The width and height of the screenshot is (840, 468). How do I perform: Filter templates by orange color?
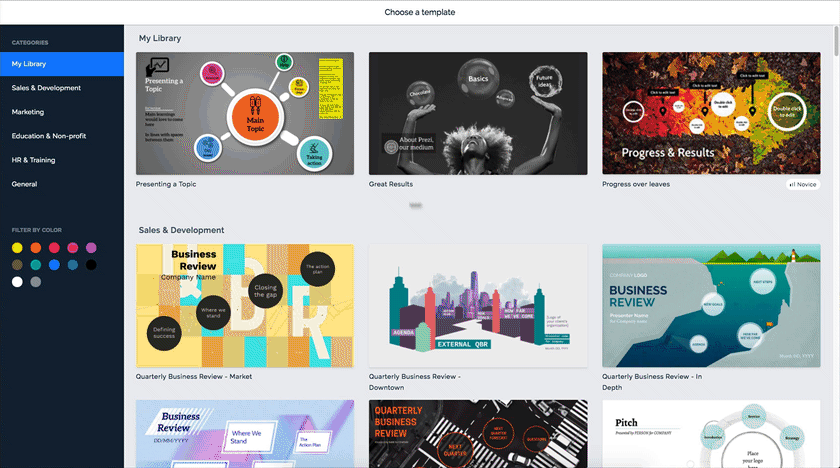tap(36, 247)
